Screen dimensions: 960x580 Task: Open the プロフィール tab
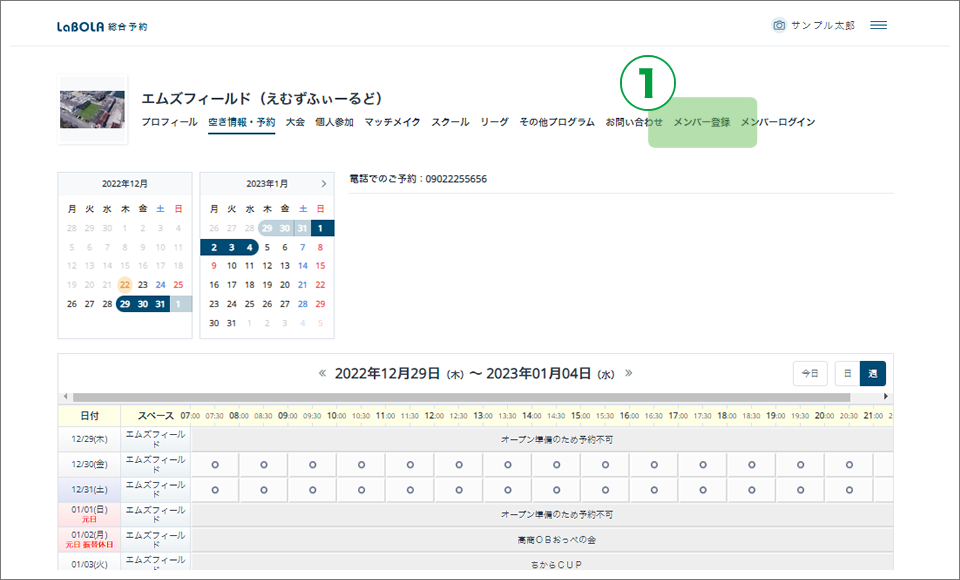click(x=169, y=122)
